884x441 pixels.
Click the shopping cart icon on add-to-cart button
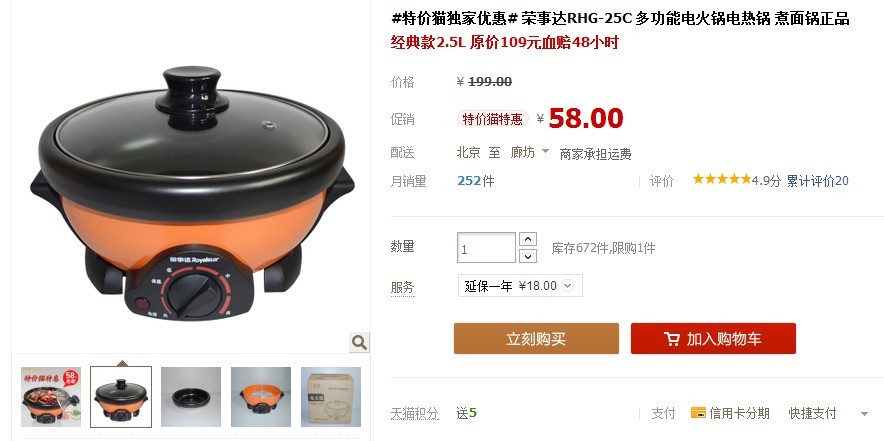672,339
